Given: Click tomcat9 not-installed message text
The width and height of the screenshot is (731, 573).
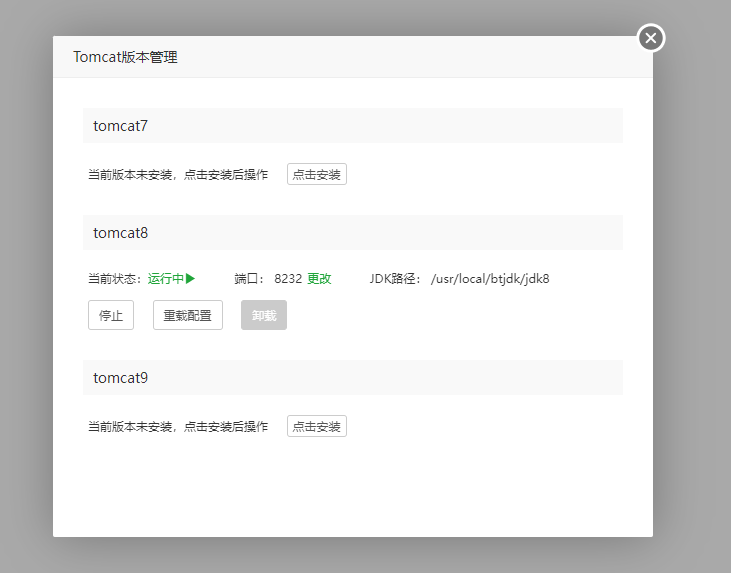Looking at the screenshot, I should coord(178,426).
